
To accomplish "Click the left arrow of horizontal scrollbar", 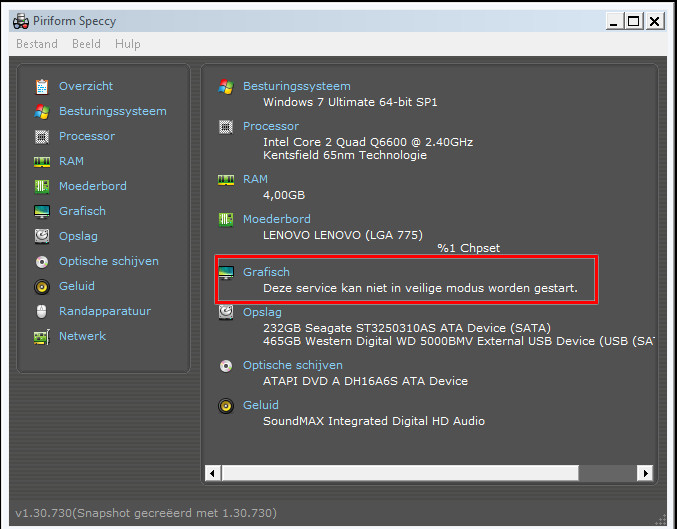I will click(x=212, y=473).
